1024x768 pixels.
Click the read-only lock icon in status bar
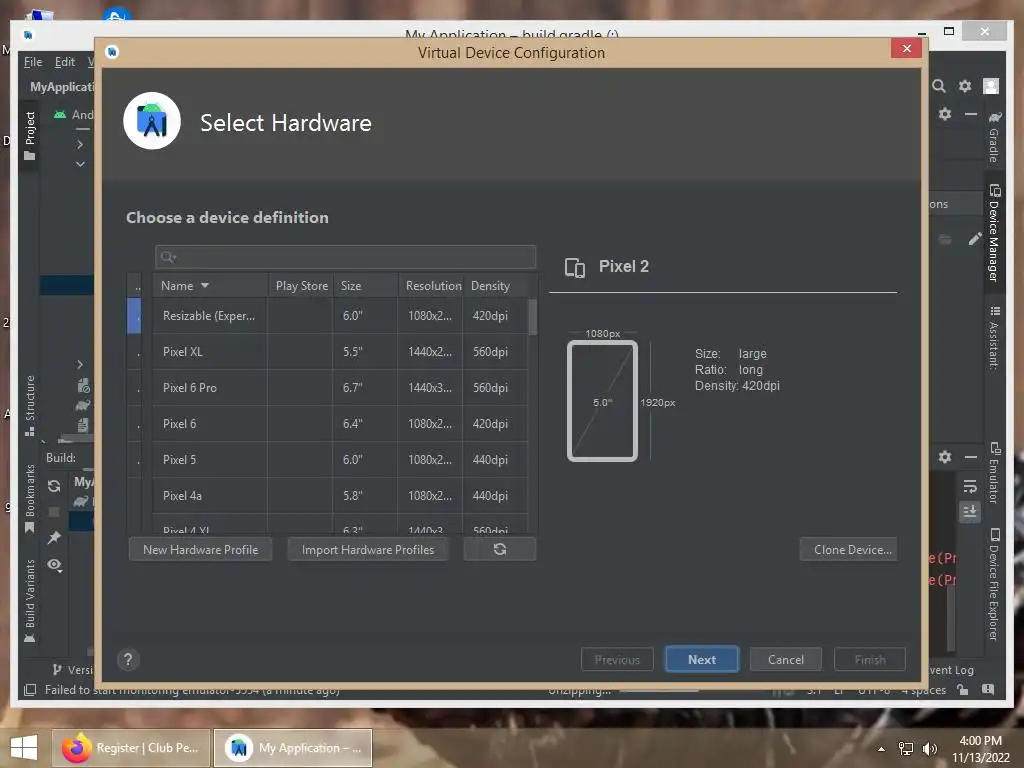coord(962,689)
